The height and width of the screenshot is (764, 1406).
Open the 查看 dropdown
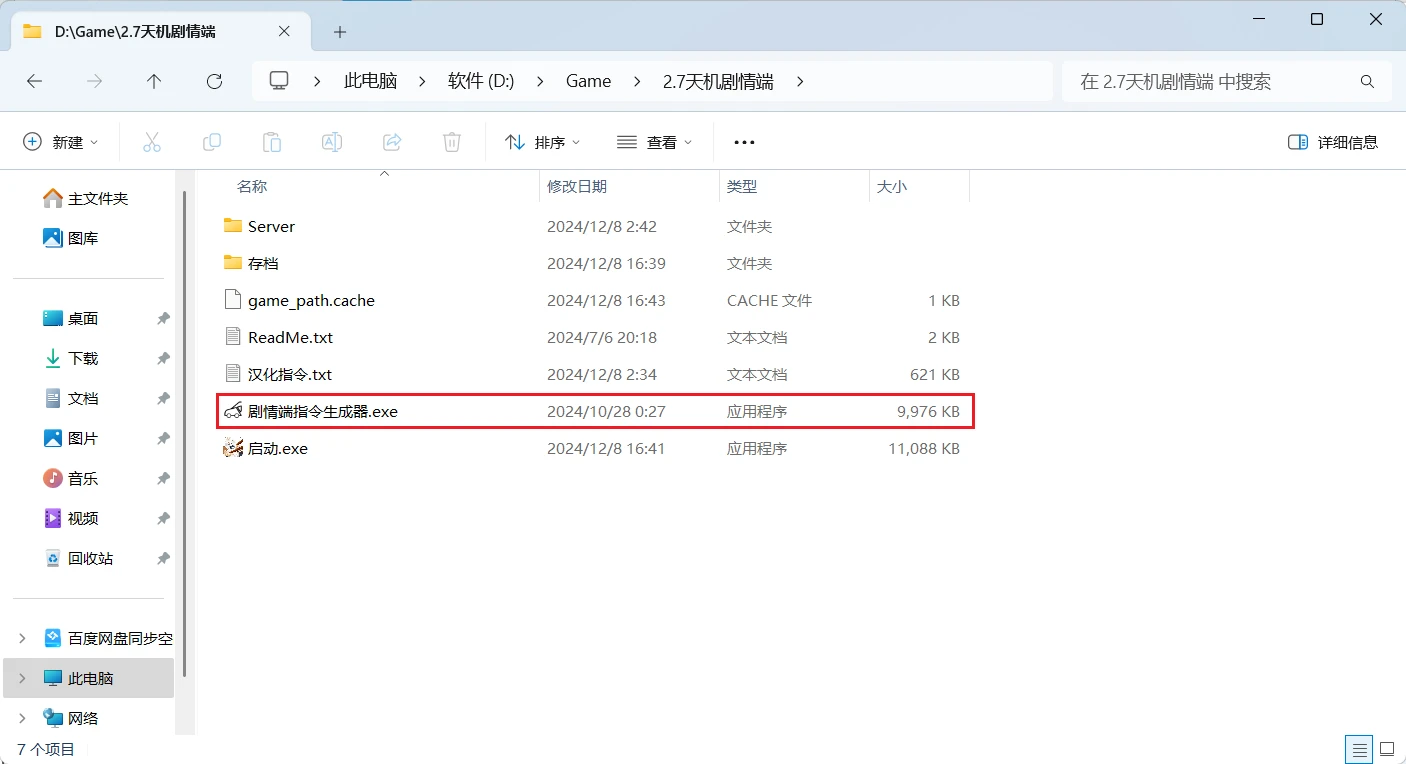[x=655, y=142]
